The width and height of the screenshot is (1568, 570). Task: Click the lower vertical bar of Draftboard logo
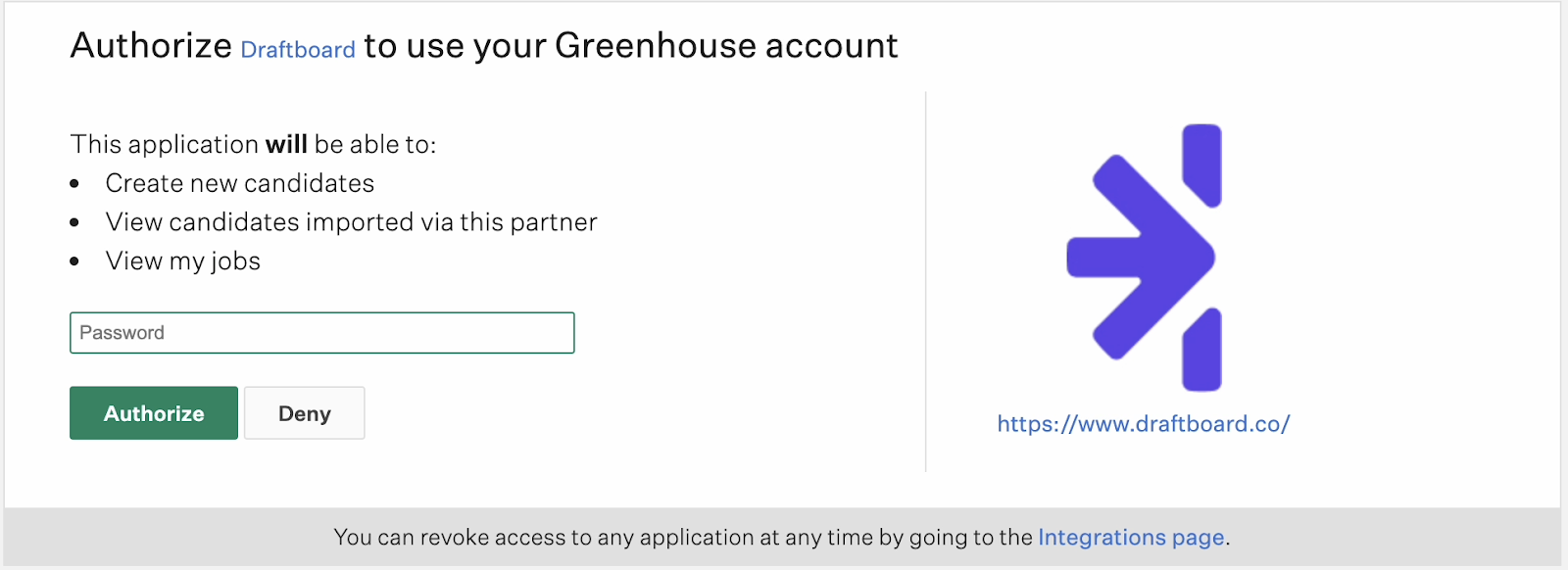coord(1201,350)
